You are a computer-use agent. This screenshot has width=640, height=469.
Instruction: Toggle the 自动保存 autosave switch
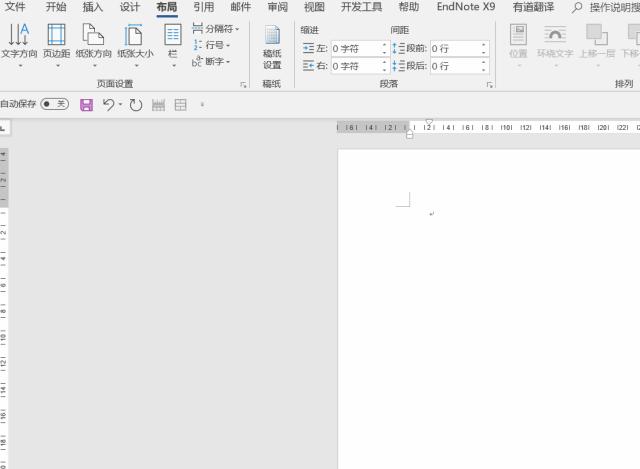[x=54, y=104]
